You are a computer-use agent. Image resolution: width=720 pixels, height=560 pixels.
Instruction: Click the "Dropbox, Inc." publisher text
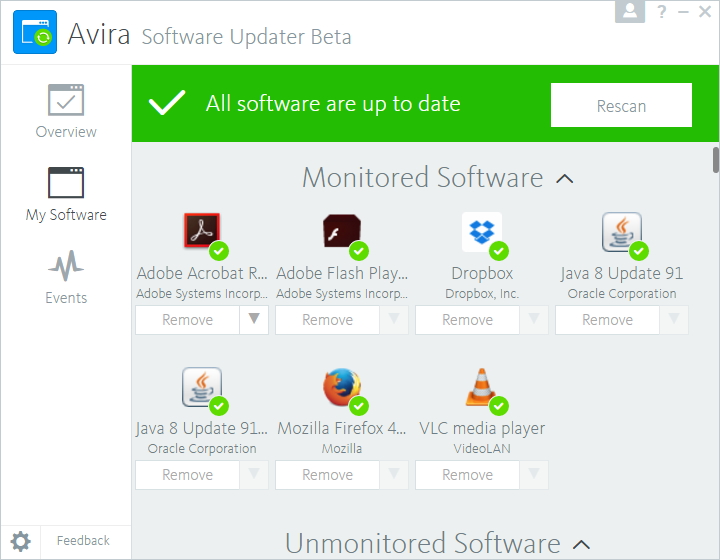482,293
